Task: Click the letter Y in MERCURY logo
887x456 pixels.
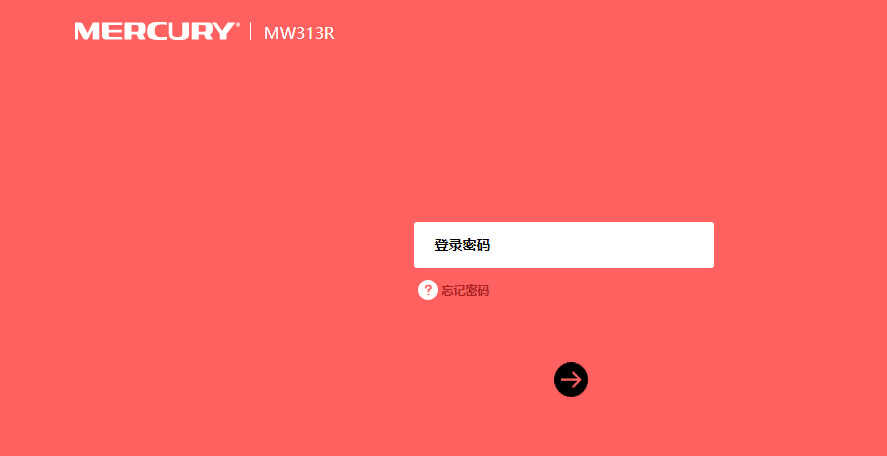Action: (222, 32)
